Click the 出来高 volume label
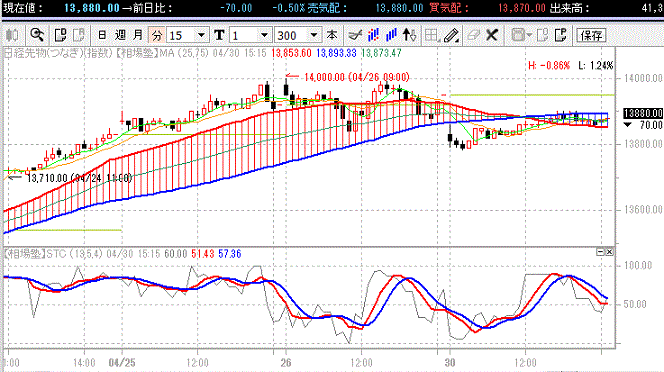This screenshot has width=664, height=372. pos(569,8)
